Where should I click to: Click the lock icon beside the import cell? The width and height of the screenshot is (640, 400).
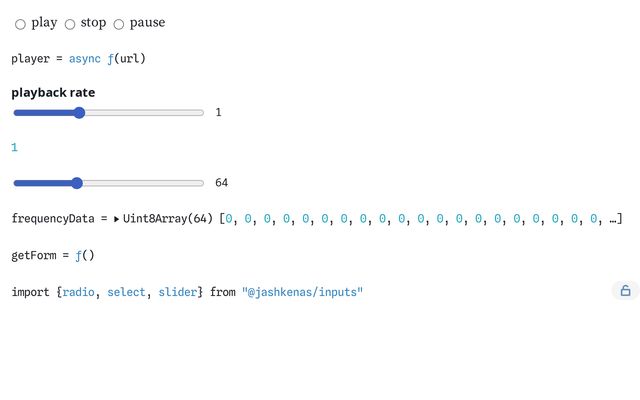(x=625, y=291)
